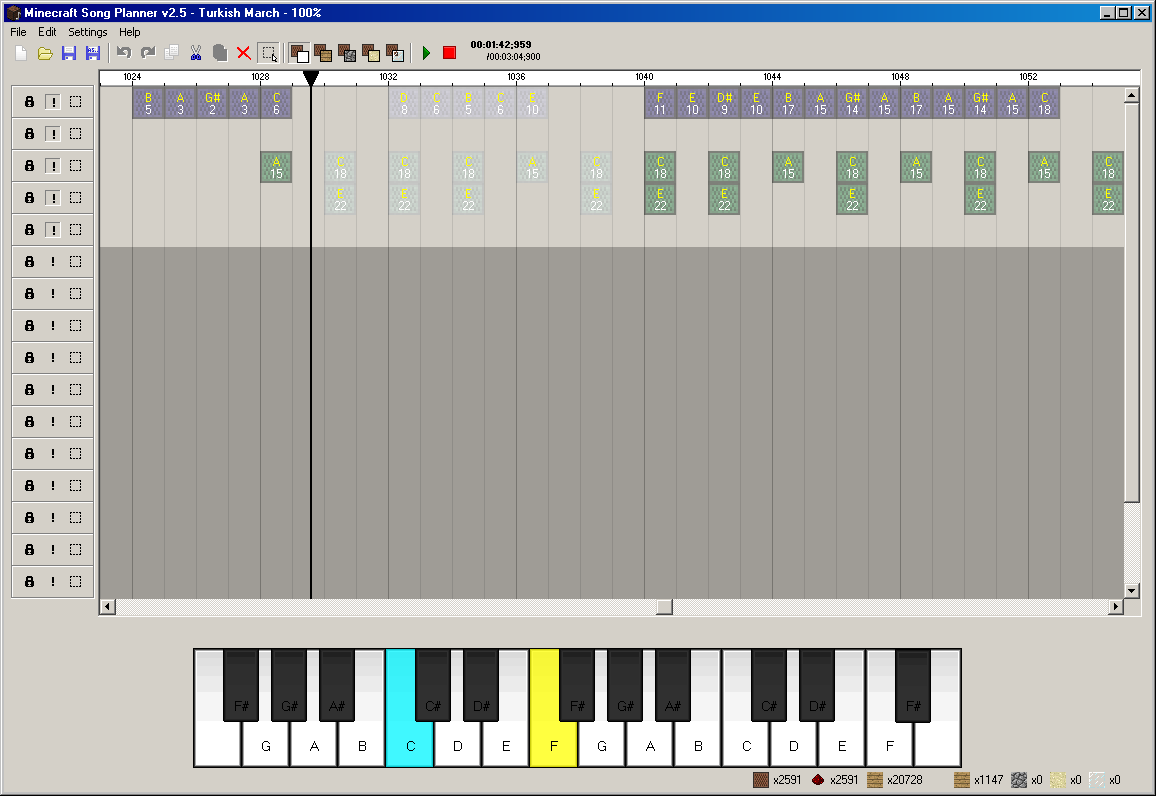Toggle the exclamation button on the third track
1156x796 pixels.
point(53,166)
